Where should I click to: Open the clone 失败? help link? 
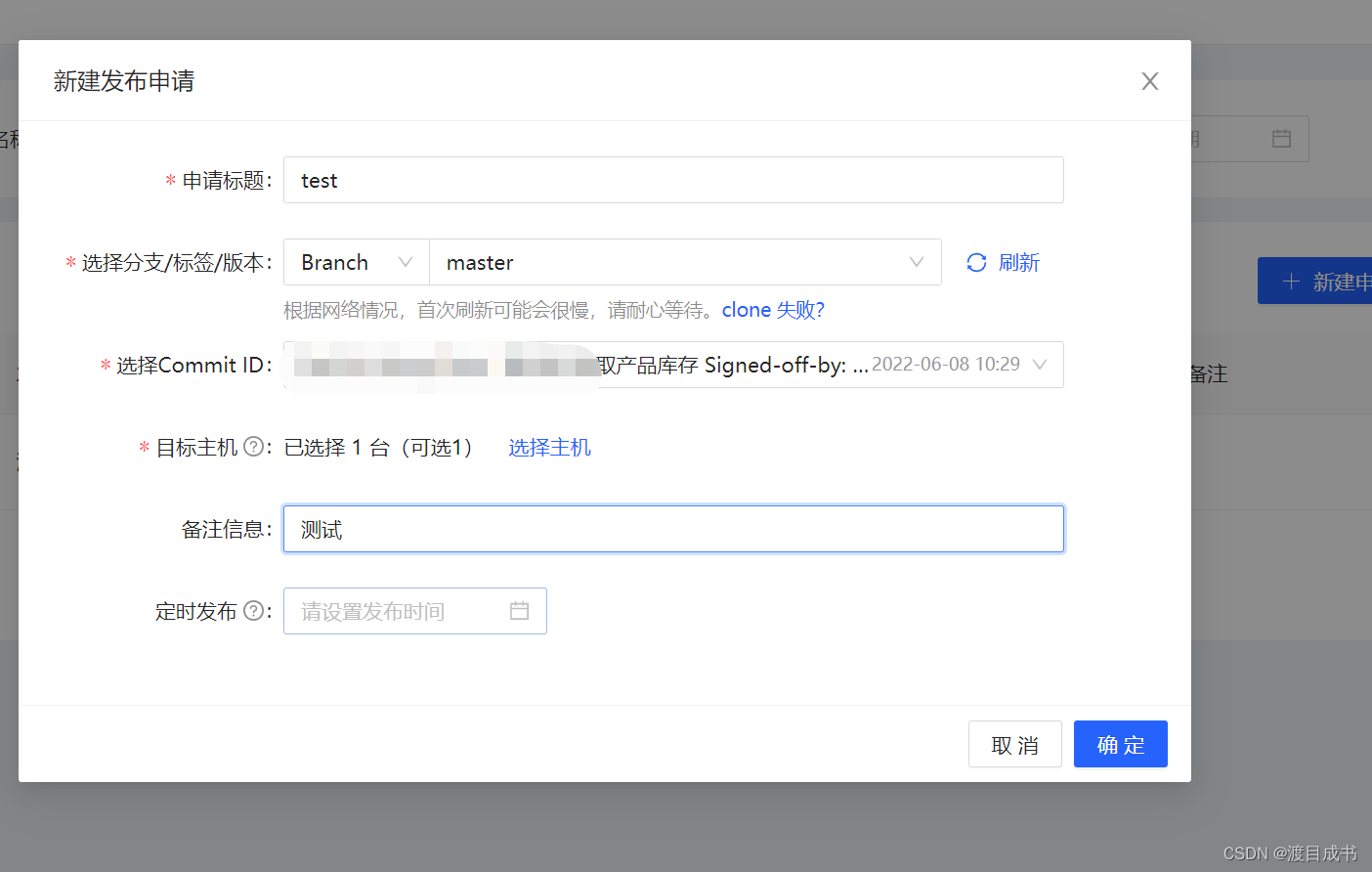pos(773,310)
